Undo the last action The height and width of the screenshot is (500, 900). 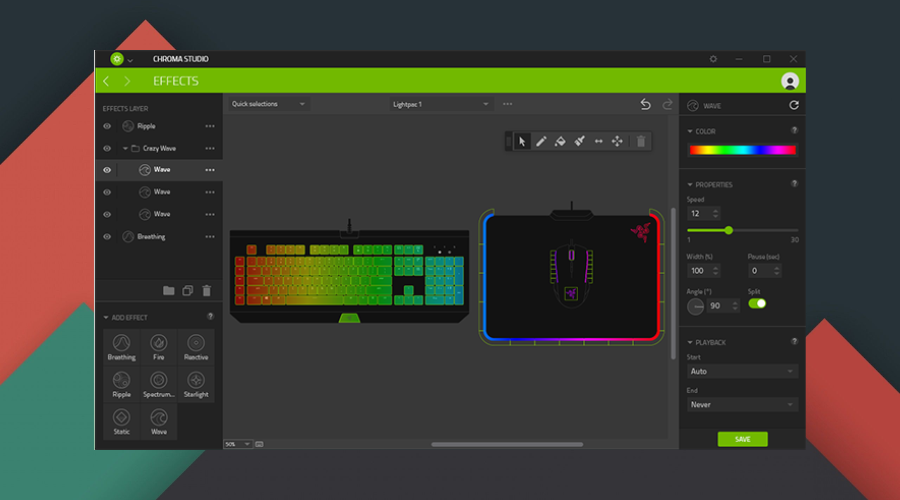pos(646,104)
